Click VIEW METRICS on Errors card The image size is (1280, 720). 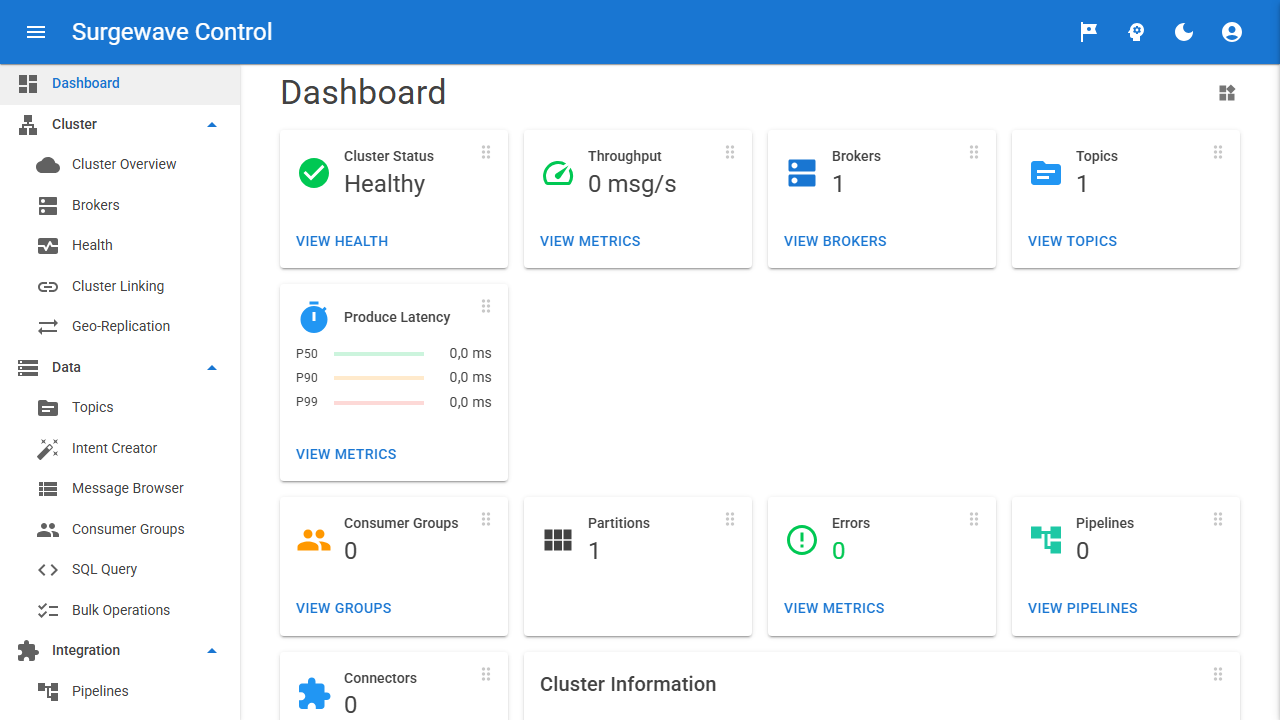click(x=834, y=608)
